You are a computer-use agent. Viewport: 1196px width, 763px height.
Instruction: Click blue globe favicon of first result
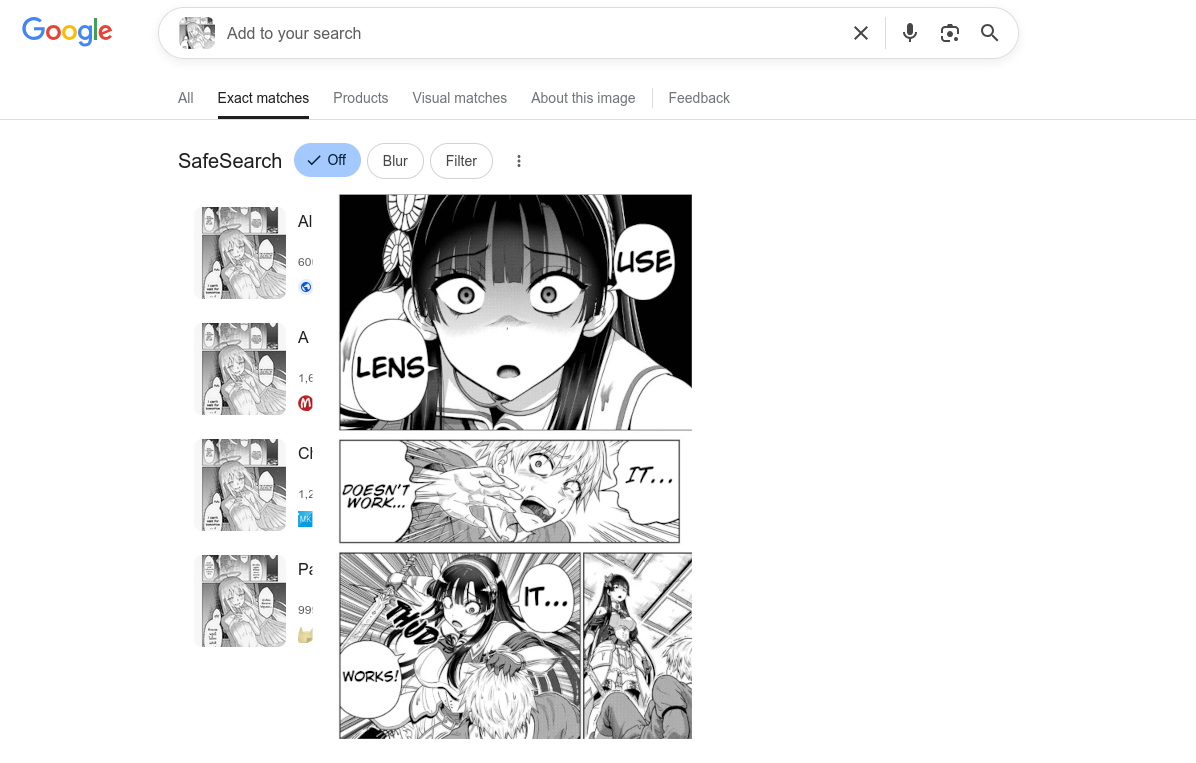[x=306, y=287]
